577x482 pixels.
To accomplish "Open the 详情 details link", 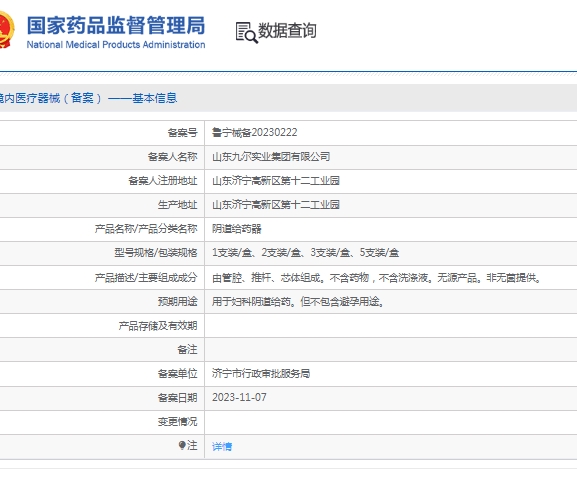I will pos(222,446).
